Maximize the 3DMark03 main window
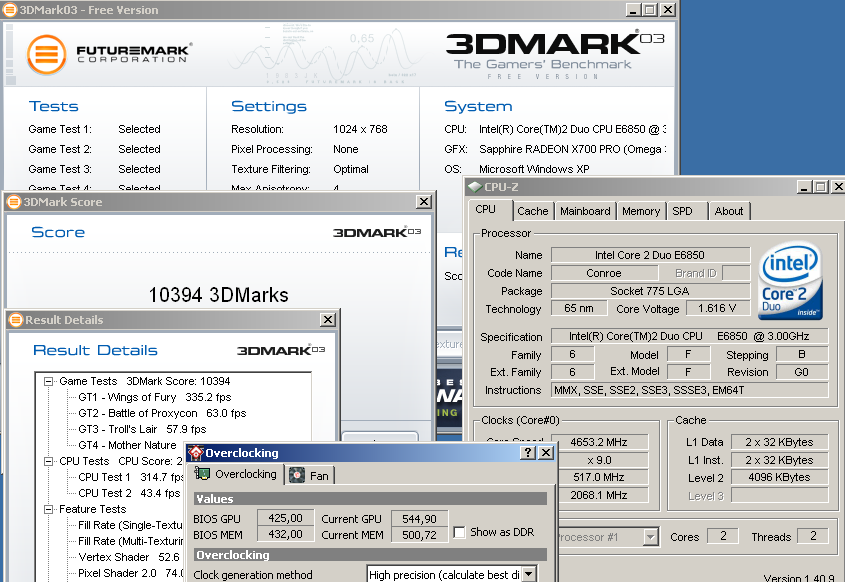845x582 pixels. 650,10
